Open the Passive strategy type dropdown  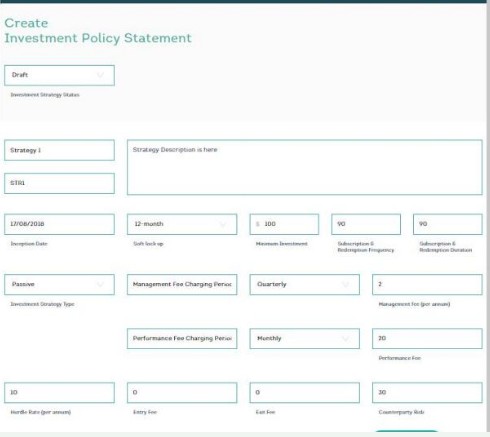click(59, 285)
